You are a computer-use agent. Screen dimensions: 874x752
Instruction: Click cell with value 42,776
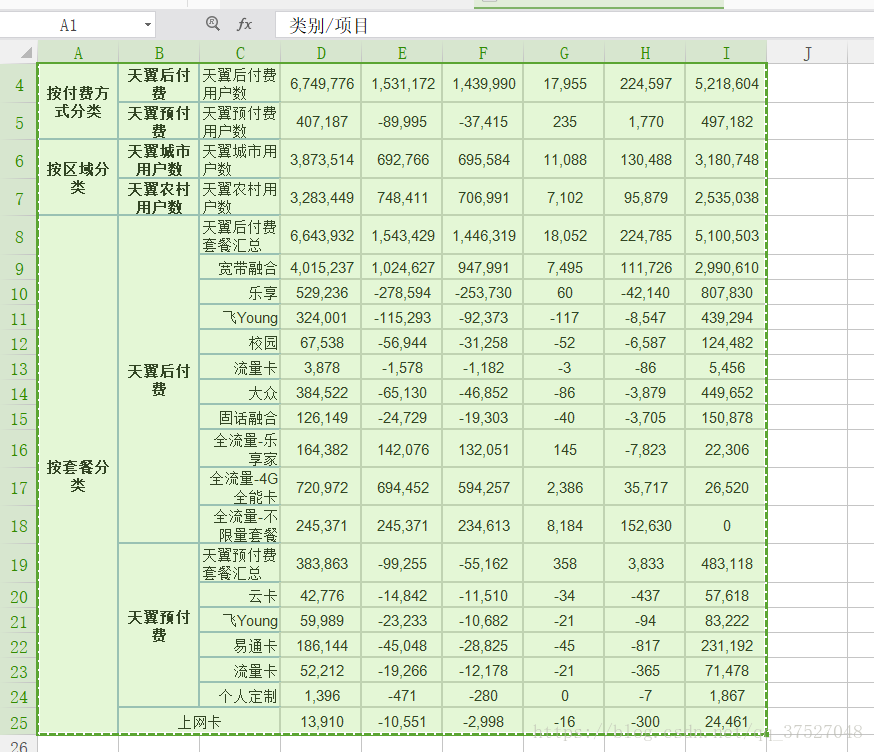point(321,595)
